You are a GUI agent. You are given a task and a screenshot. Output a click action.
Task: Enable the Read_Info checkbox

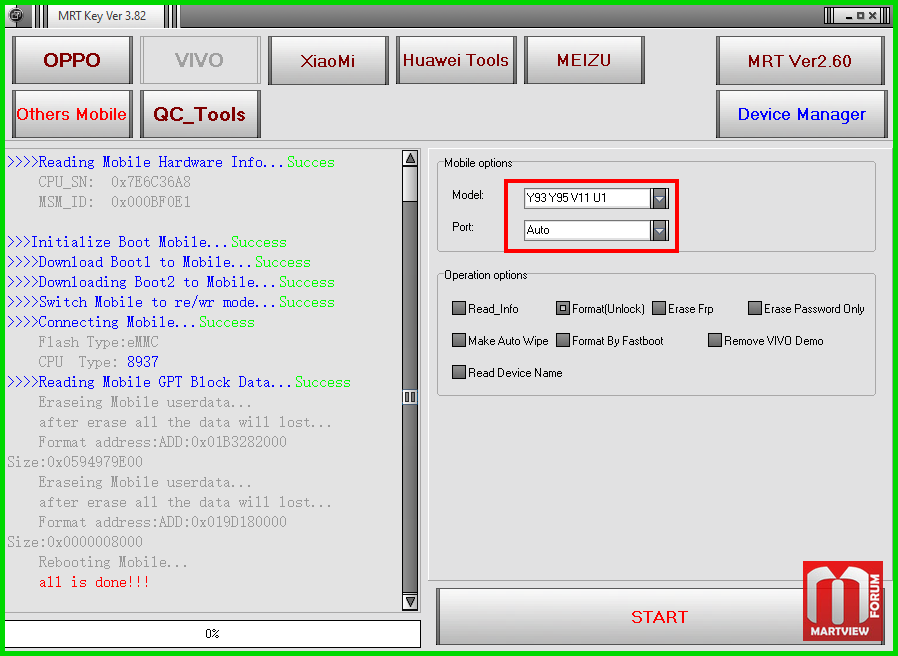point(459,308)
